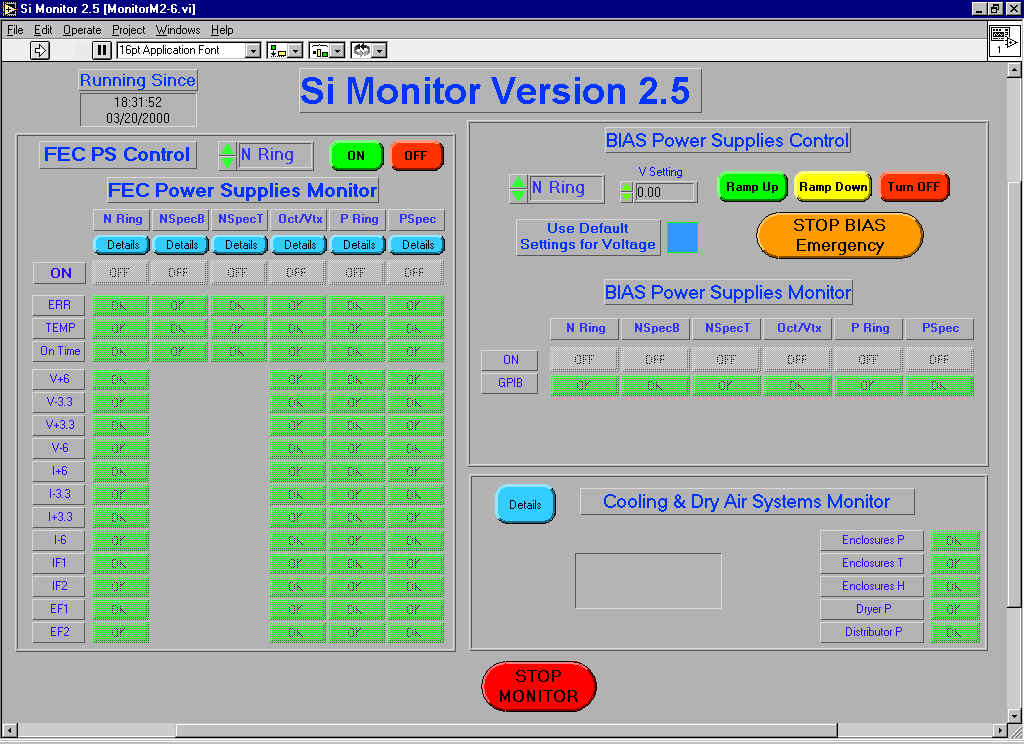Click the V Setting increment stepper
This screenshot has height=744, width=1024.
(x=626, y=187)
